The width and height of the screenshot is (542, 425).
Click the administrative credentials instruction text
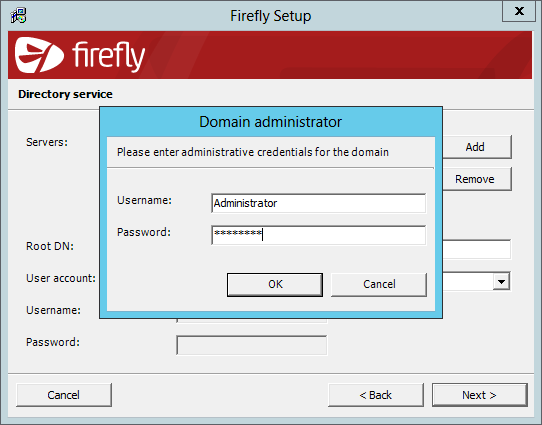(x=253, y=152)
